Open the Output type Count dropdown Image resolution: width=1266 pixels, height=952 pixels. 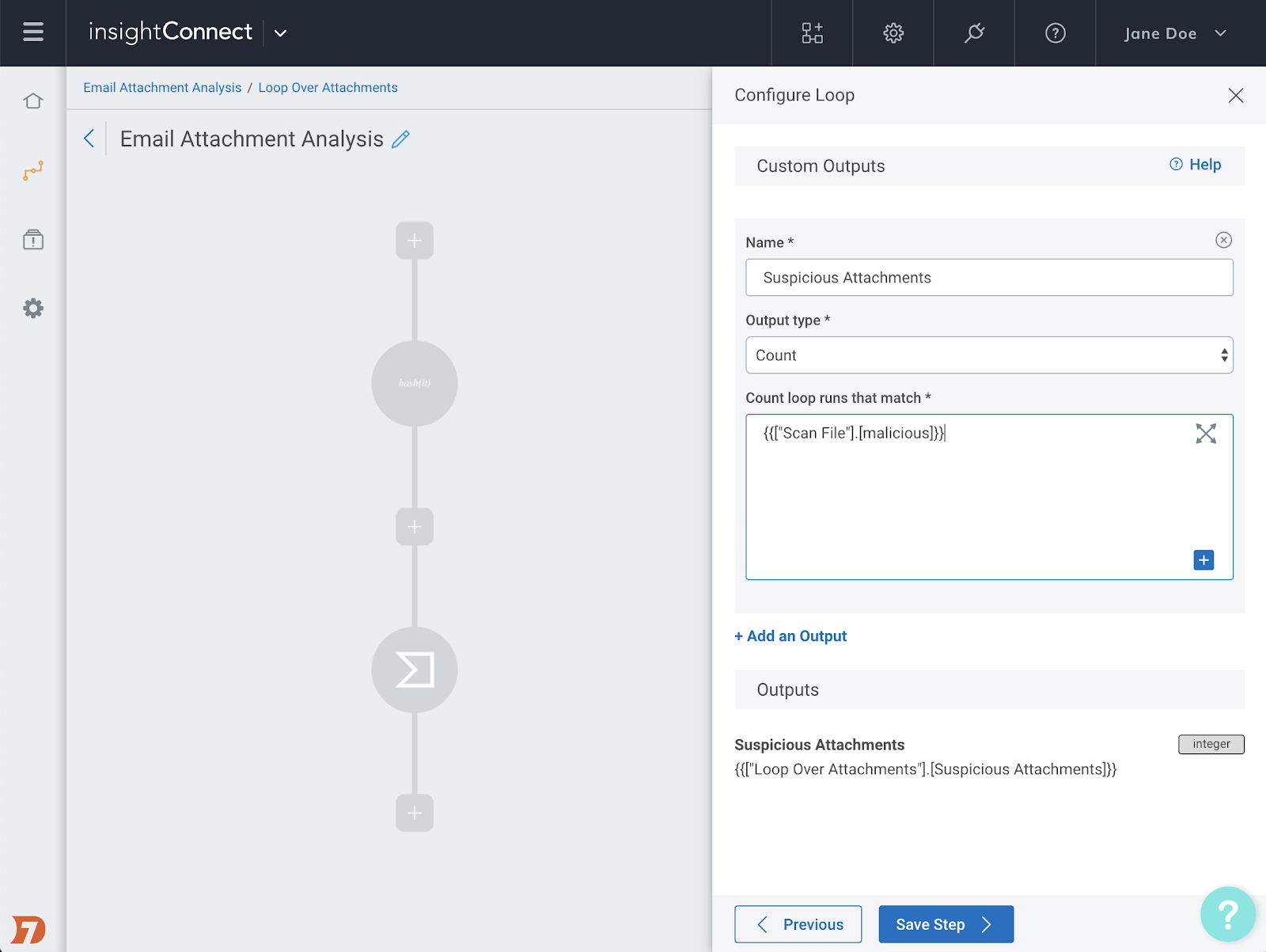[x=988, y=355]
